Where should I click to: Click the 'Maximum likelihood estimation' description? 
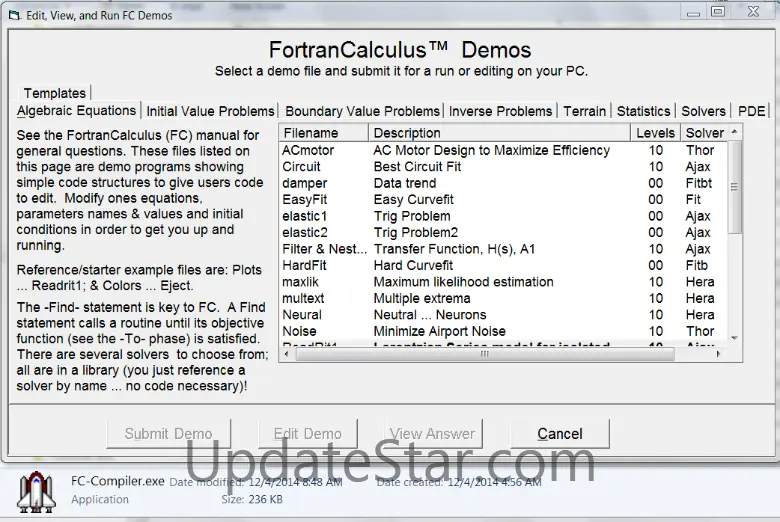(x=463, y=282)
